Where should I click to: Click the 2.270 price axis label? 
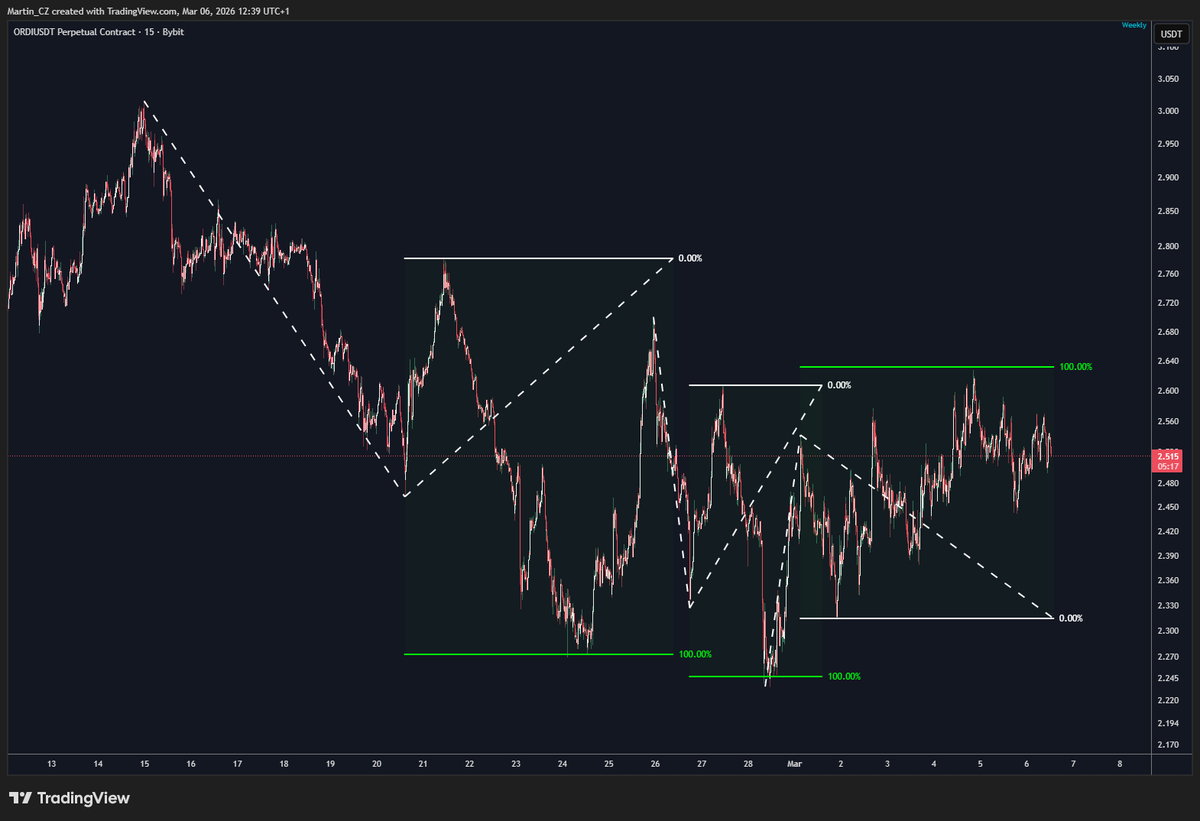click(1168, 658)
